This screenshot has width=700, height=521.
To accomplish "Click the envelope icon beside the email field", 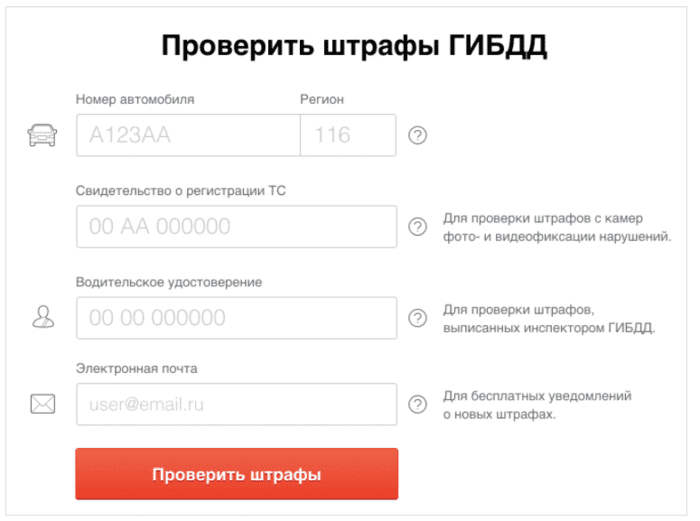I will click(x=42, y=404).
